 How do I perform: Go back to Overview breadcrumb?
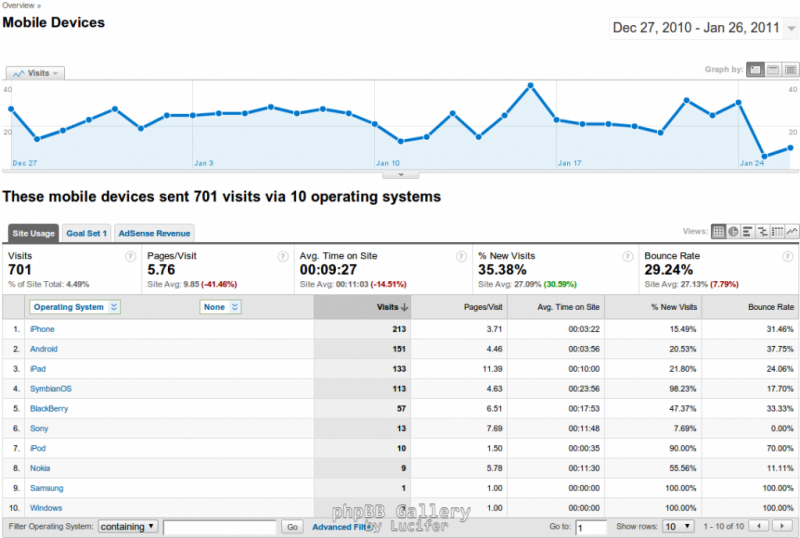tap(18, 5)
